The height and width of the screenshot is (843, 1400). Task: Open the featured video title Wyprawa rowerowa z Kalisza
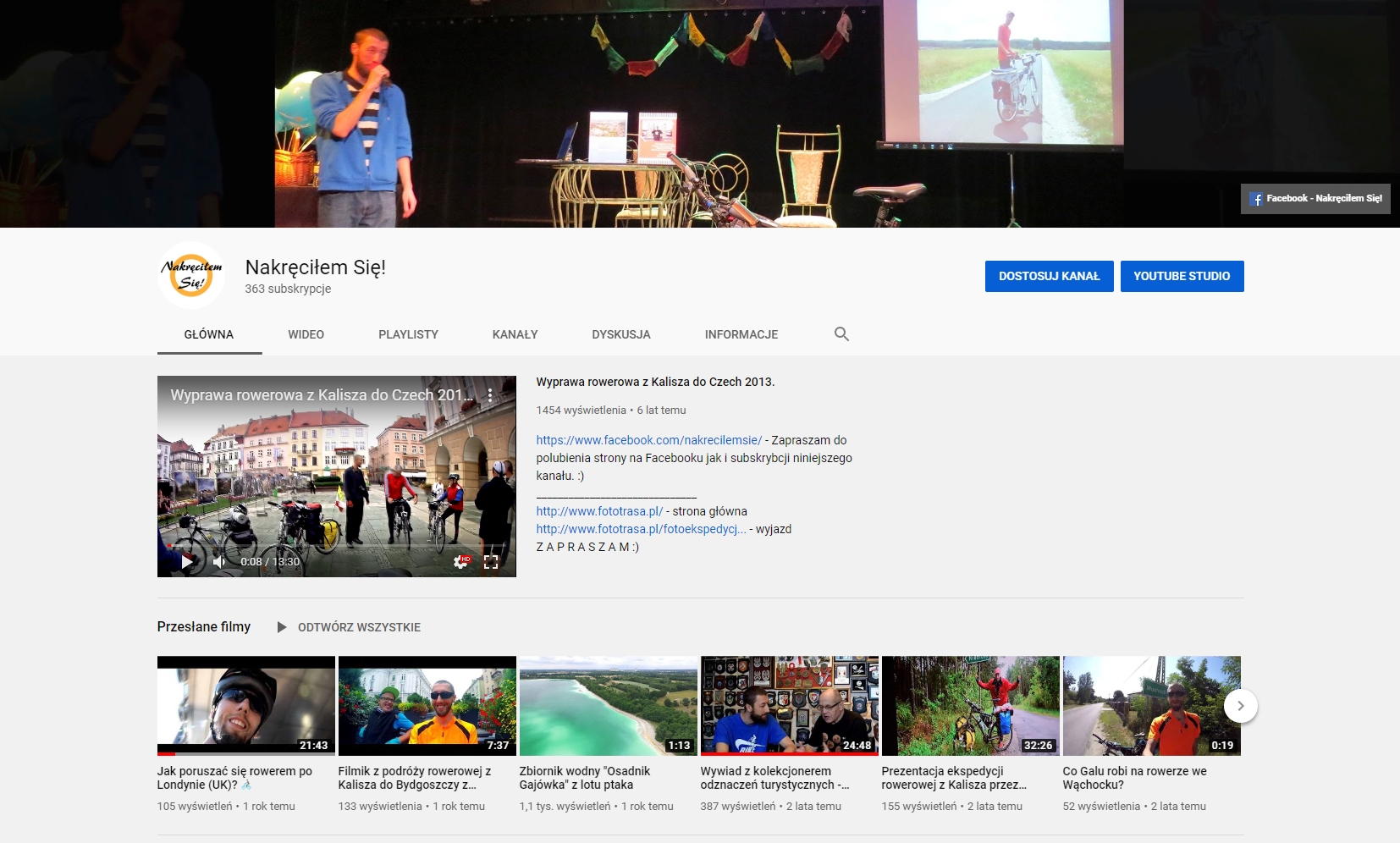655,382
